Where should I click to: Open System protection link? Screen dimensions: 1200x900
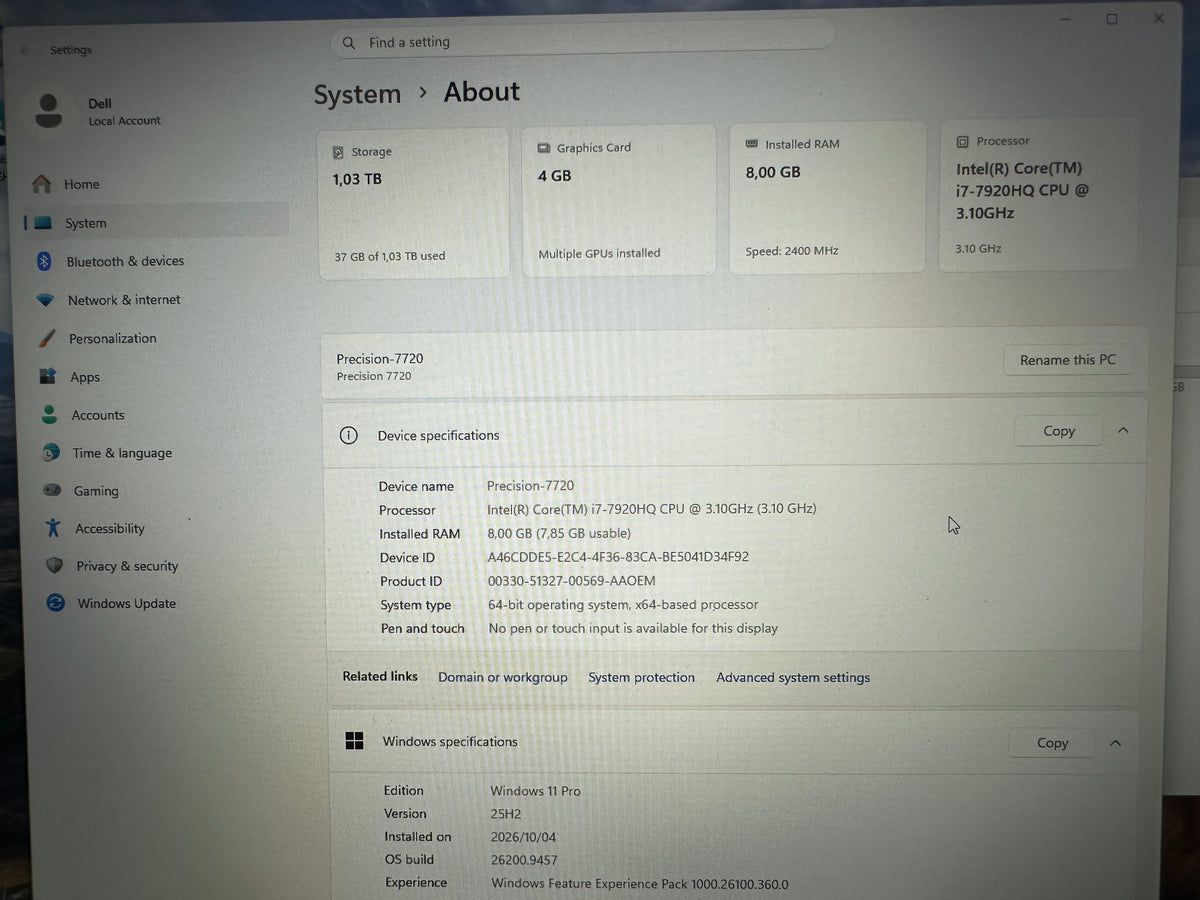point(641,677)
